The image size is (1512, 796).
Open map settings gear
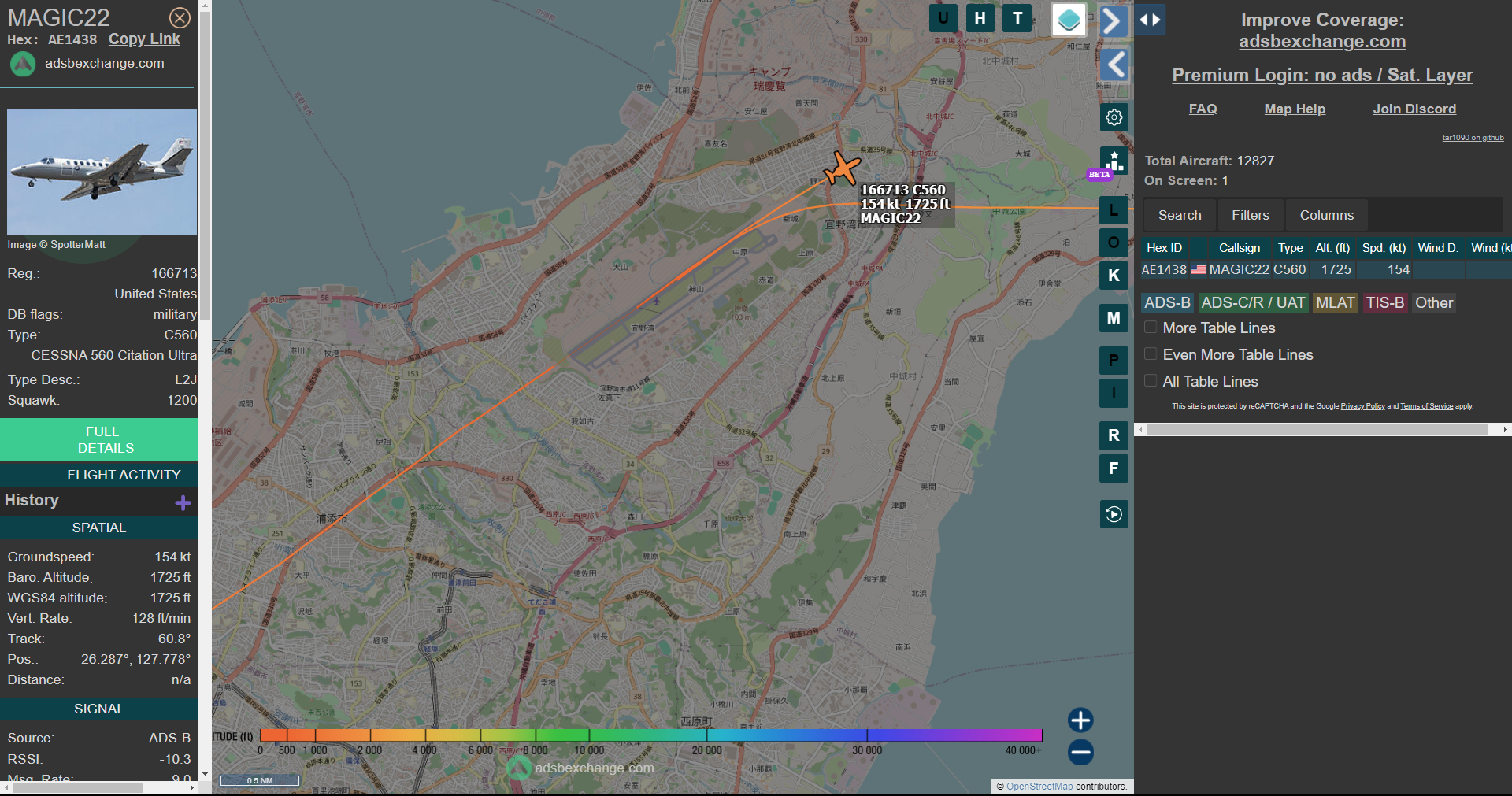coord(1114,117)
